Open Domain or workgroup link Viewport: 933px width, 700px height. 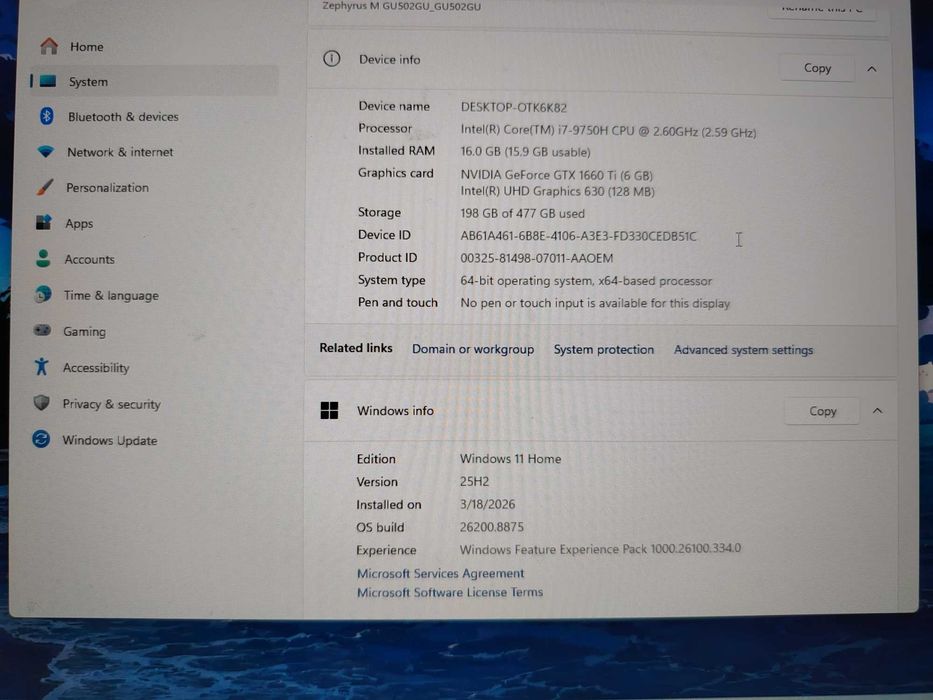tap(473, 349)
